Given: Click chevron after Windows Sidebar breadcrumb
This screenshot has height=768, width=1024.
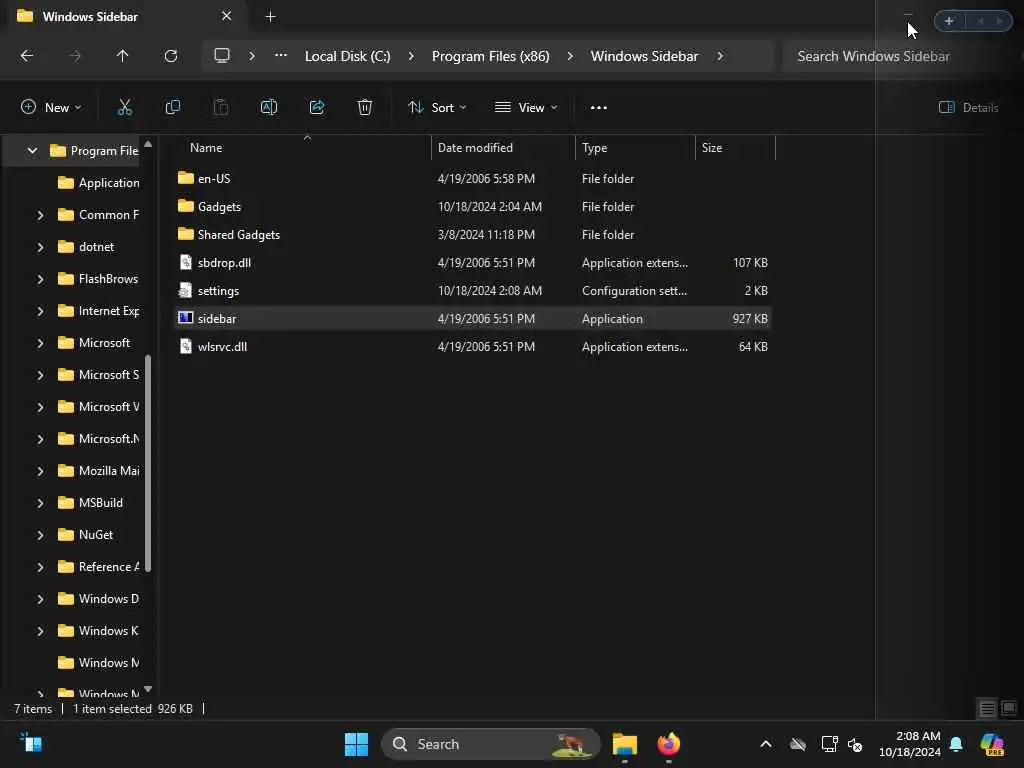Looking at the screenshot, I should pyautogui.click(x=720, y=56).
